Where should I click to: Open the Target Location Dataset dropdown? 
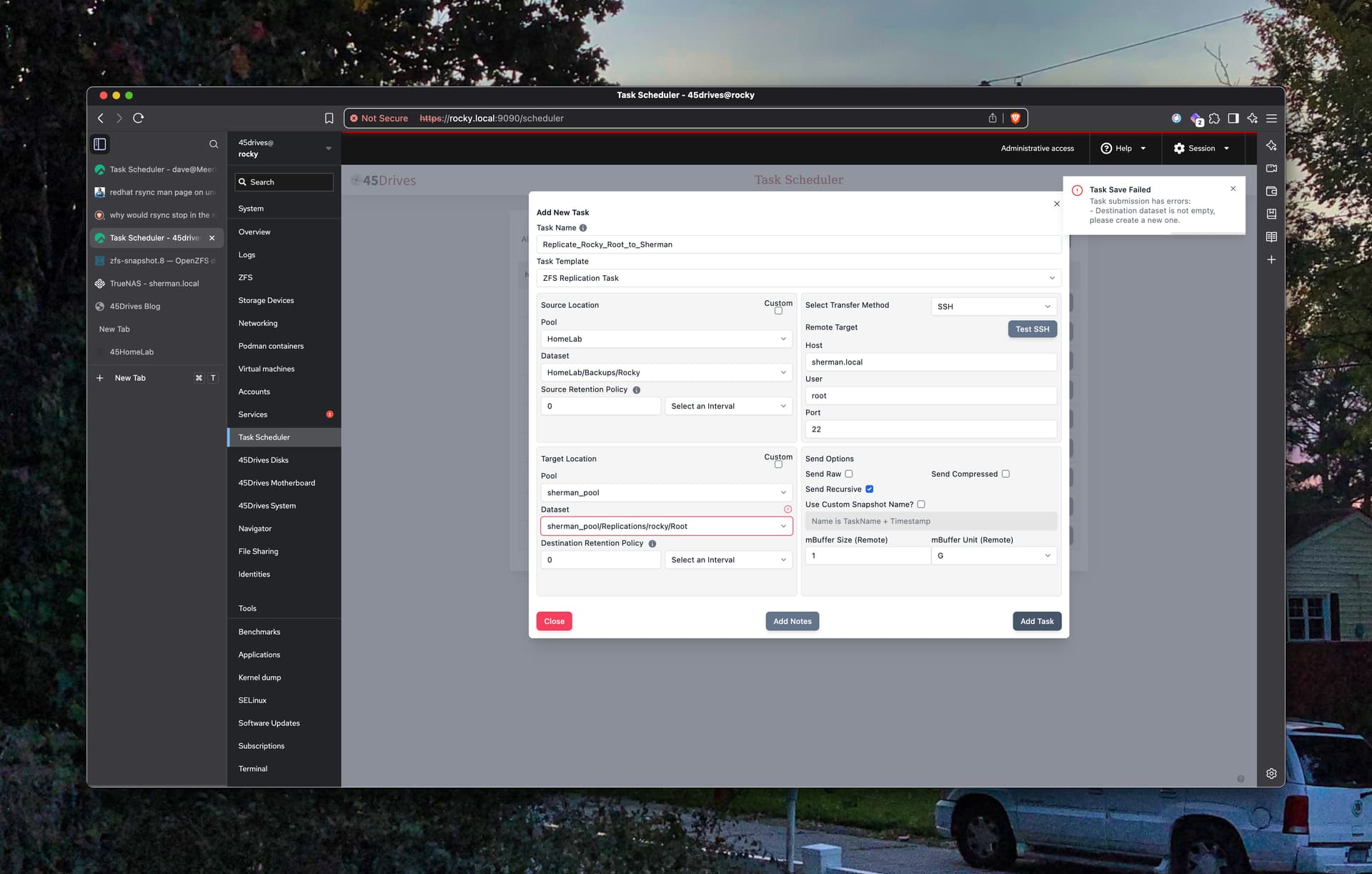tap(666, 526)
